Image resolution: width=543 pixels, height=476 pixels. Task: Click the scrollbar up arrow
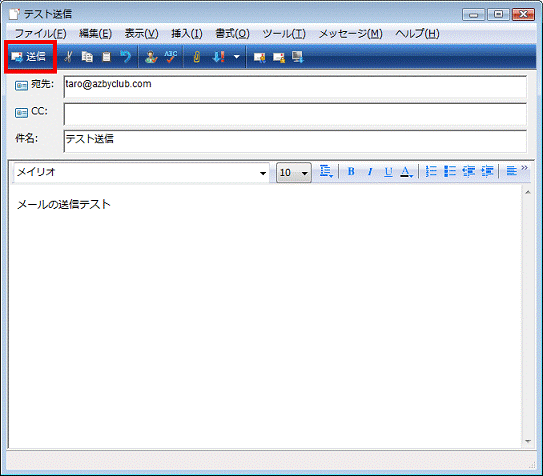click(528, 192)
